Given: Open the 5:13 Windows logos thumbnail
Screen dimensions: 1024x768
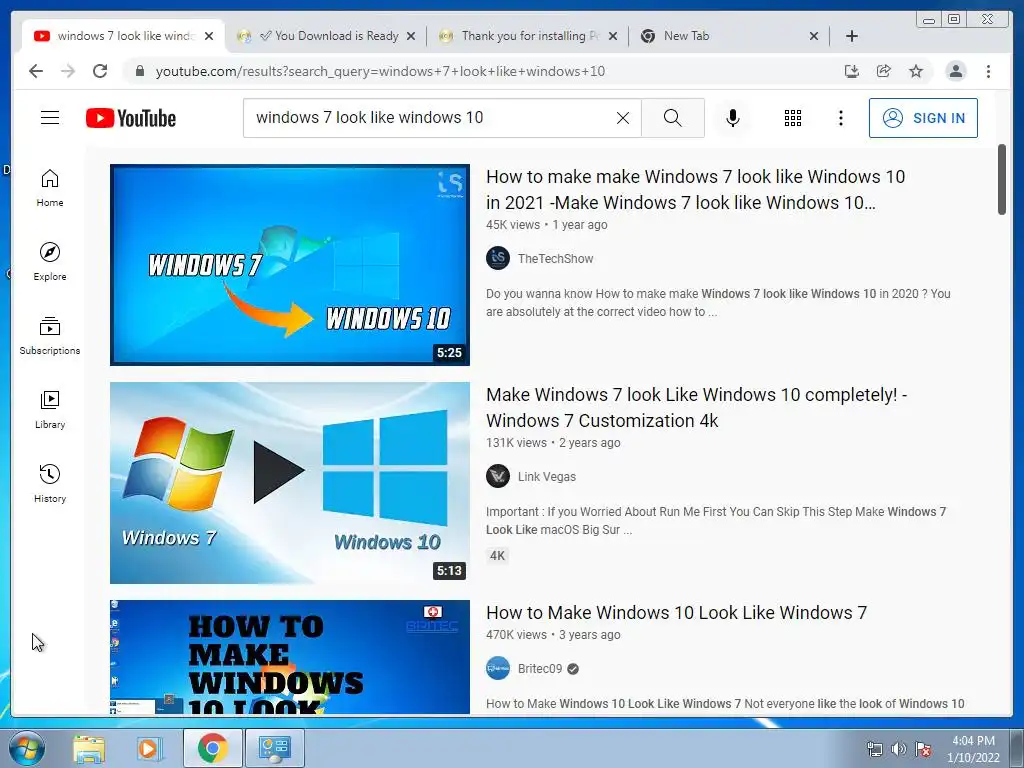Looking at the screenshot, I should (289, 483).
